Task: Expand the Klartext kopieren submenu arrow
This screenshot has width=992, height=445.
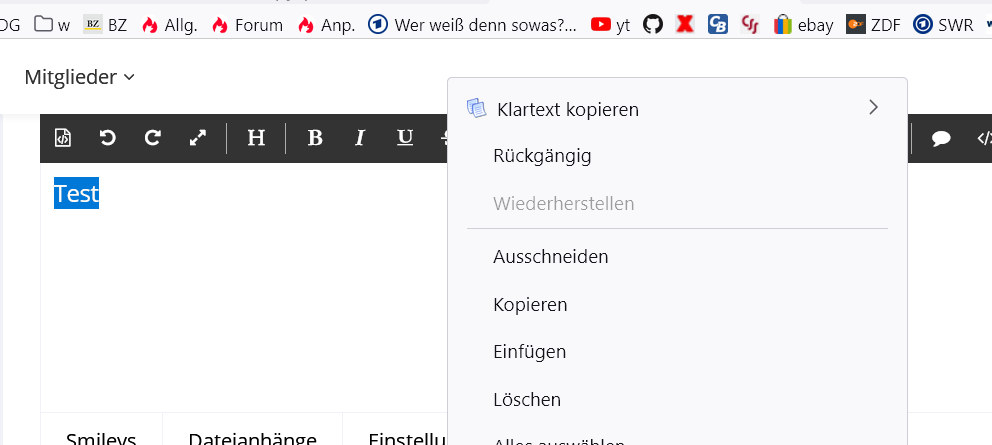Action: click(873, 108)
